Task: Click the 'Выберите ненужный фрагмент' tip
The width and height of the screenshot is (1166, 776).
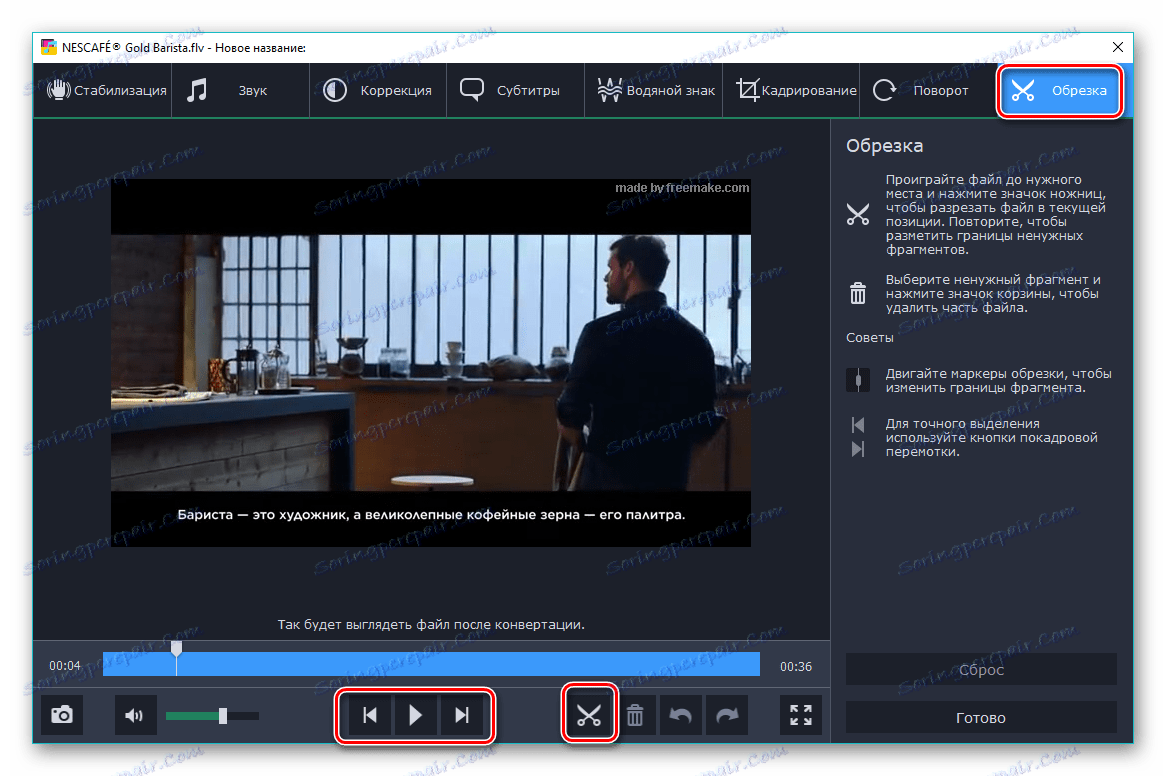Action: pos(993,294)
